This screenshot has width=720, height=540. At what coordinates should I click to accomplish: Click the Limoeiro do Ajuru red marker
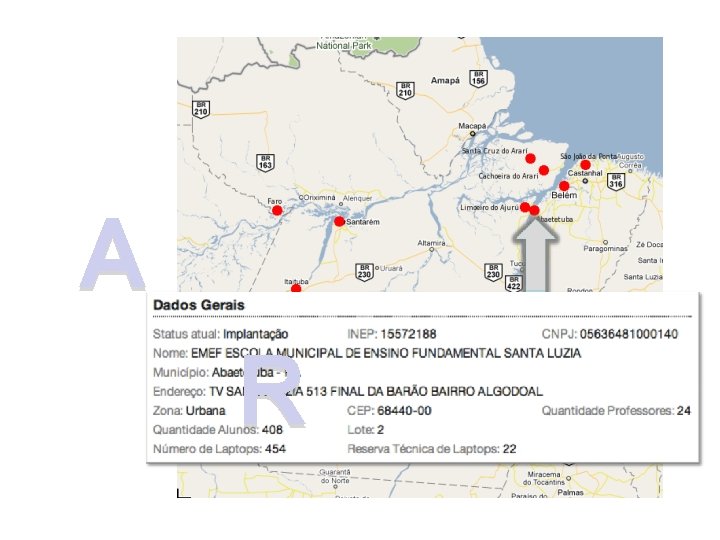click(524, 207)
